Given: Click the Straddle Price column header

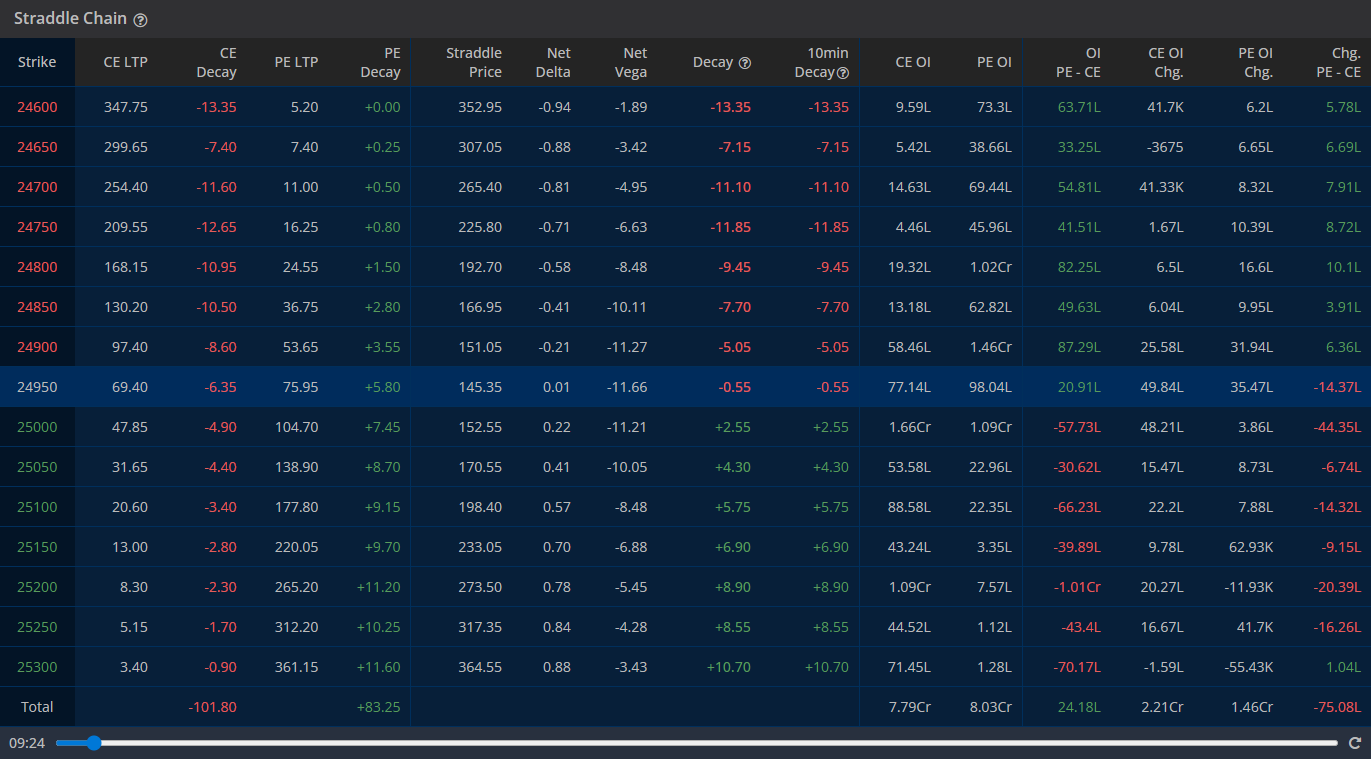Looking at the screenshot, I should pyautogui.click(x=474, y=62).
